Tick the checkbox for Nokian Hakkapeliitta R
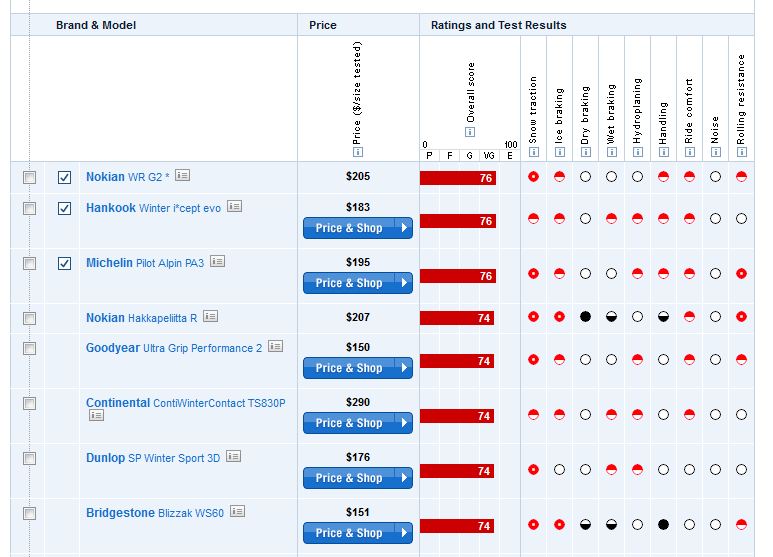This screenshot has width=773, height=557. pyautogui.click(x=30, y=318)
